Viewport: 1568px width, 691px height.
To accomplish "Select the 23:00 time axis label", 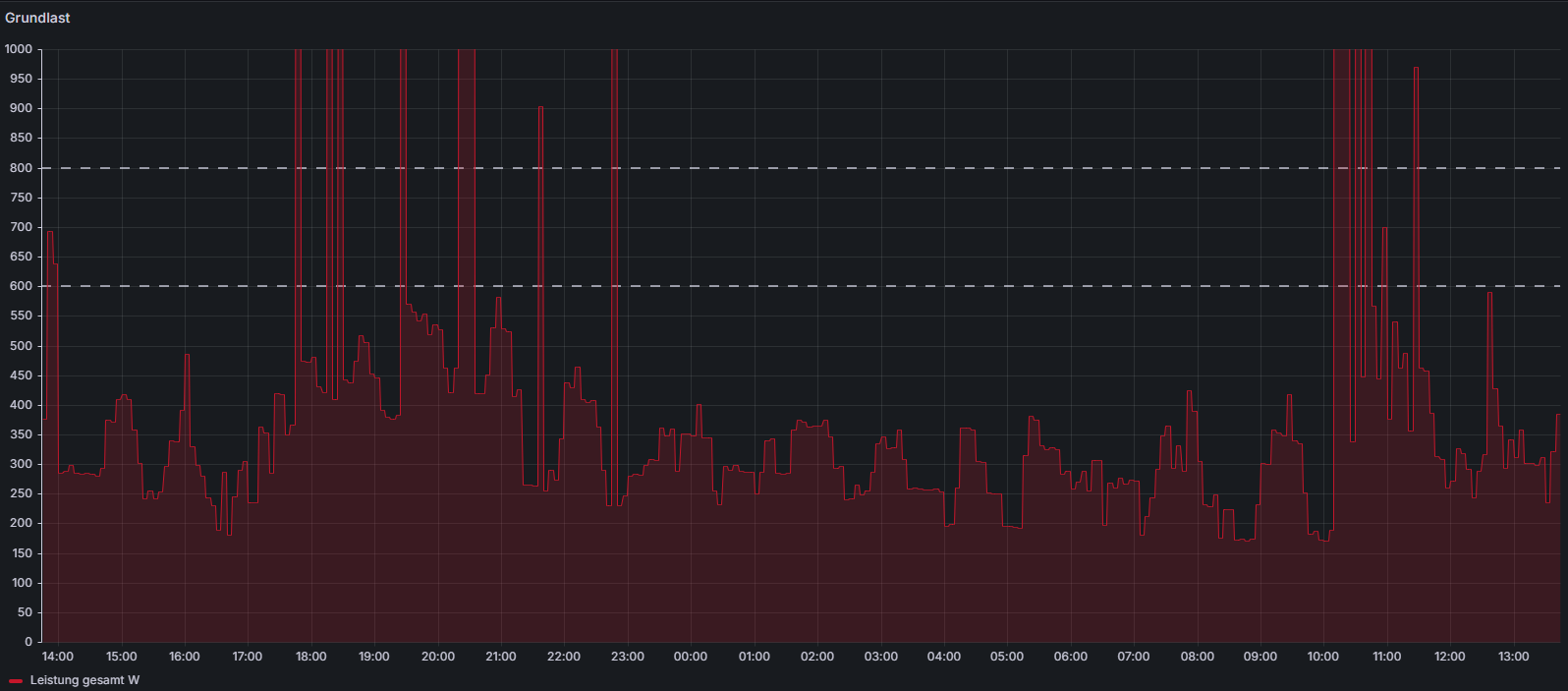I will pyautogui.click(x=628, y=657).
